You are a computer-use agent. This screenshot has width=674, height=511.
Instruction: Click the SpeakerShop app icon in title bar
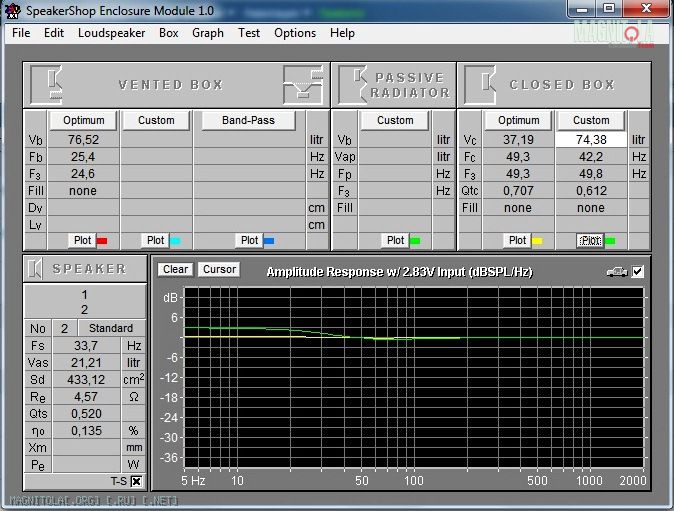coord(13,11)
